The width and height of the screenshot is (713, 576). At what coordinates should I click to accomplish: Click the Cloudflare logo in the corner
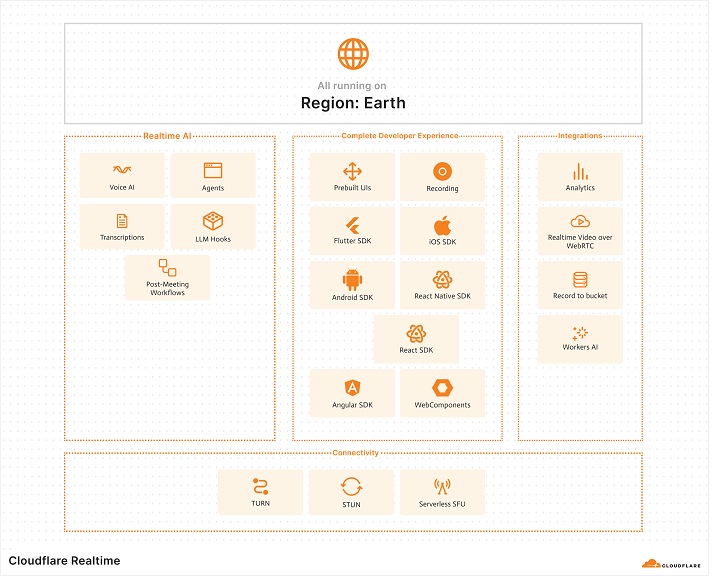pyautogui.click(x=671, y=564)
